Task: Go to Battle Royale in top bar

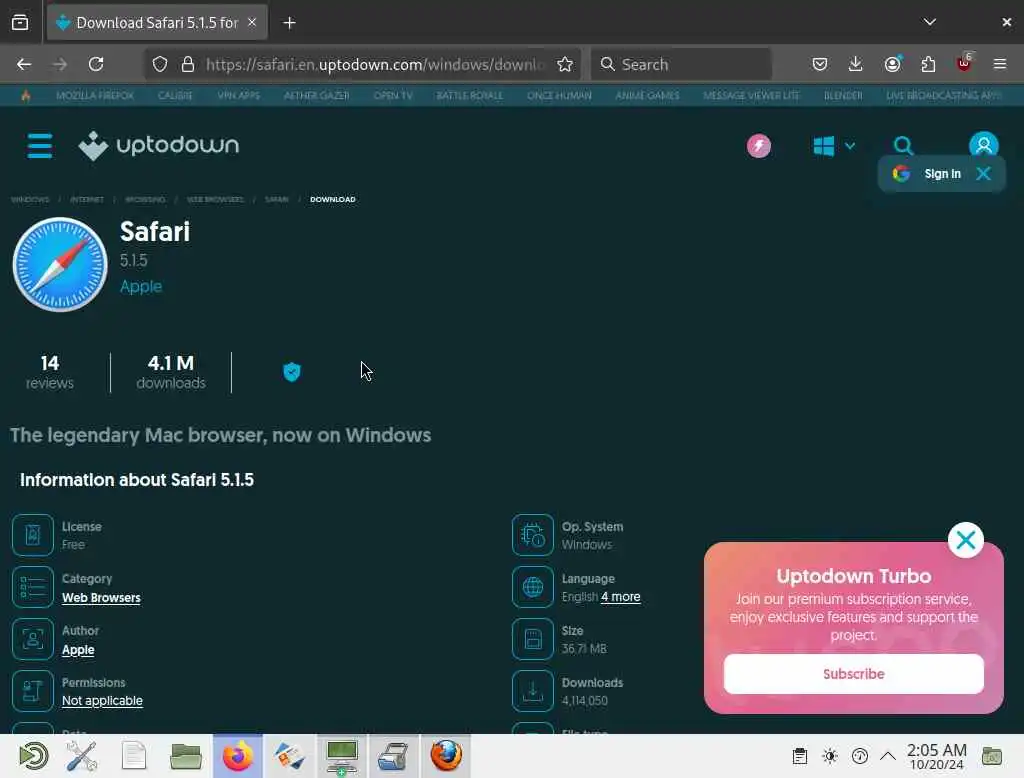Action: (x=470, y=95)
